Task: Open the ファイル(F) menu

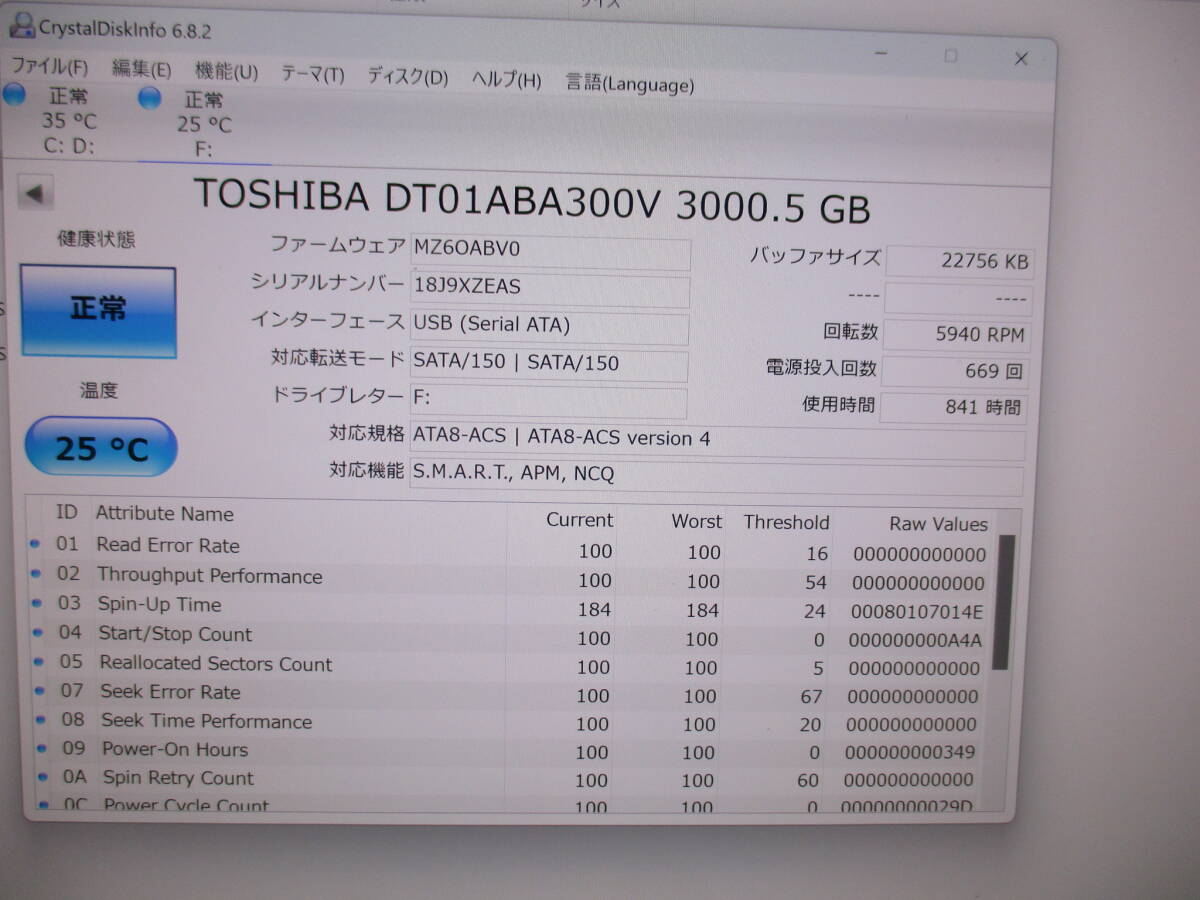Action: click(x=49, y=68)
